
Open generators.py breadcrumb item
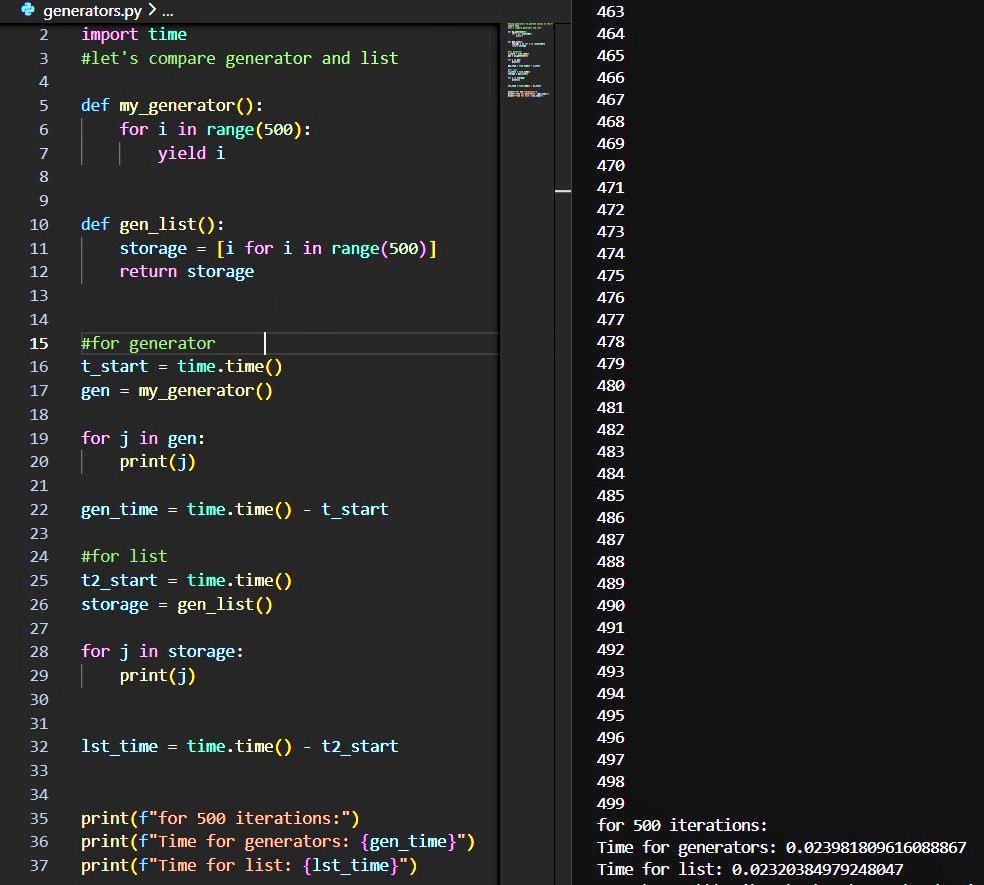click(x=92, y=11)
